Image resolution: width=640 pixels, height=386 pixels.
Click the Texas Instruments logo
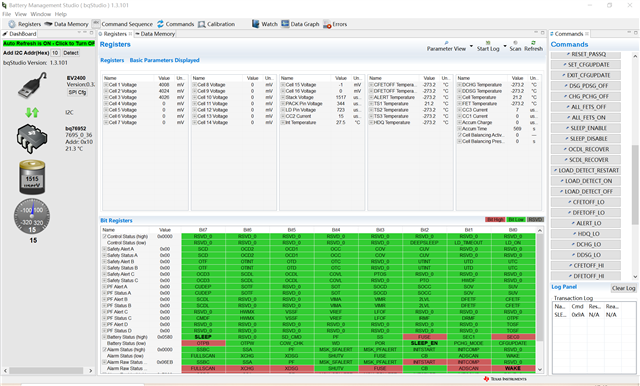[505, 379]
